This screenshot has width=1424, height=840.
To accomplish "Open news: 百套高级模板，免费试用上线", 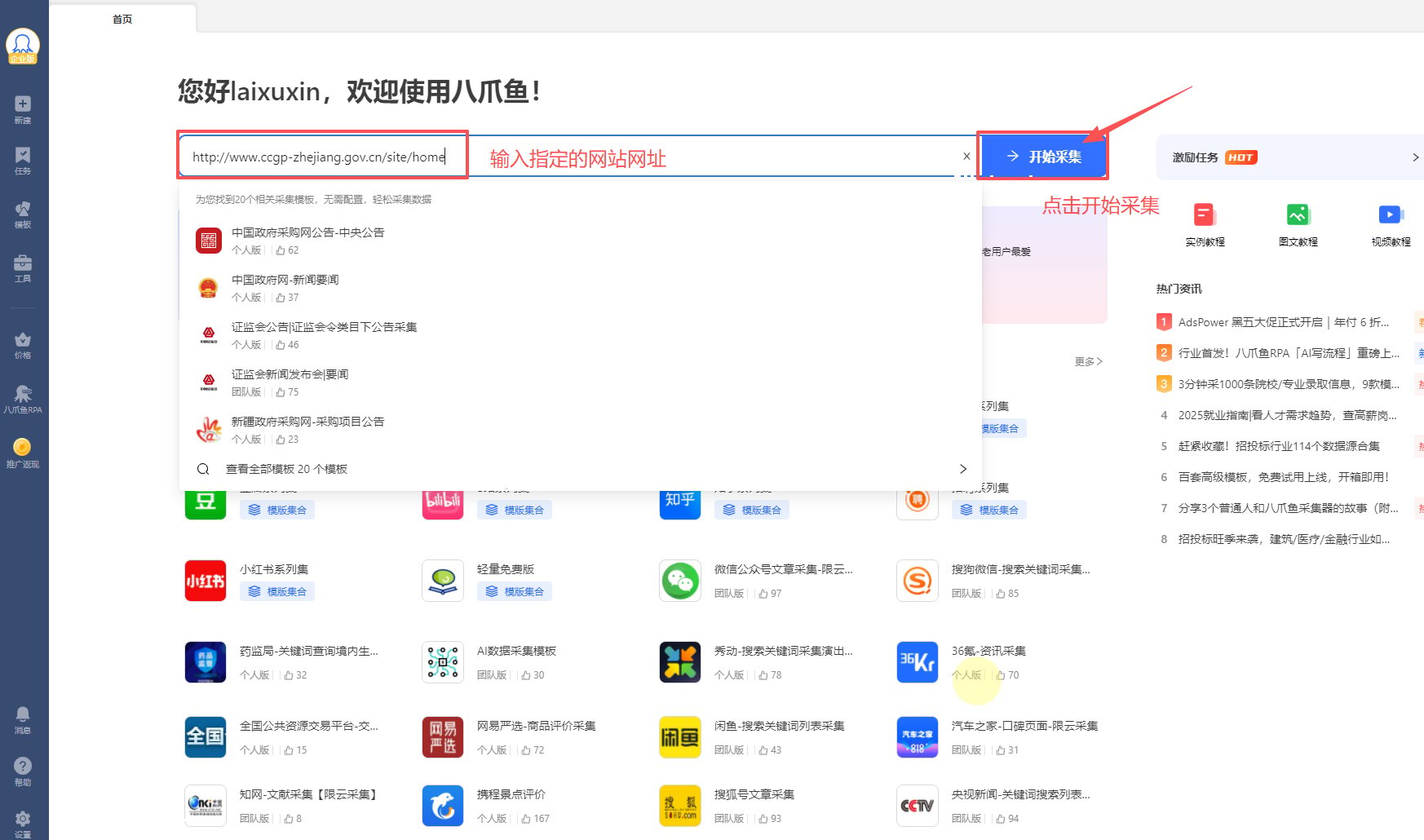I will coord(1283,477).
